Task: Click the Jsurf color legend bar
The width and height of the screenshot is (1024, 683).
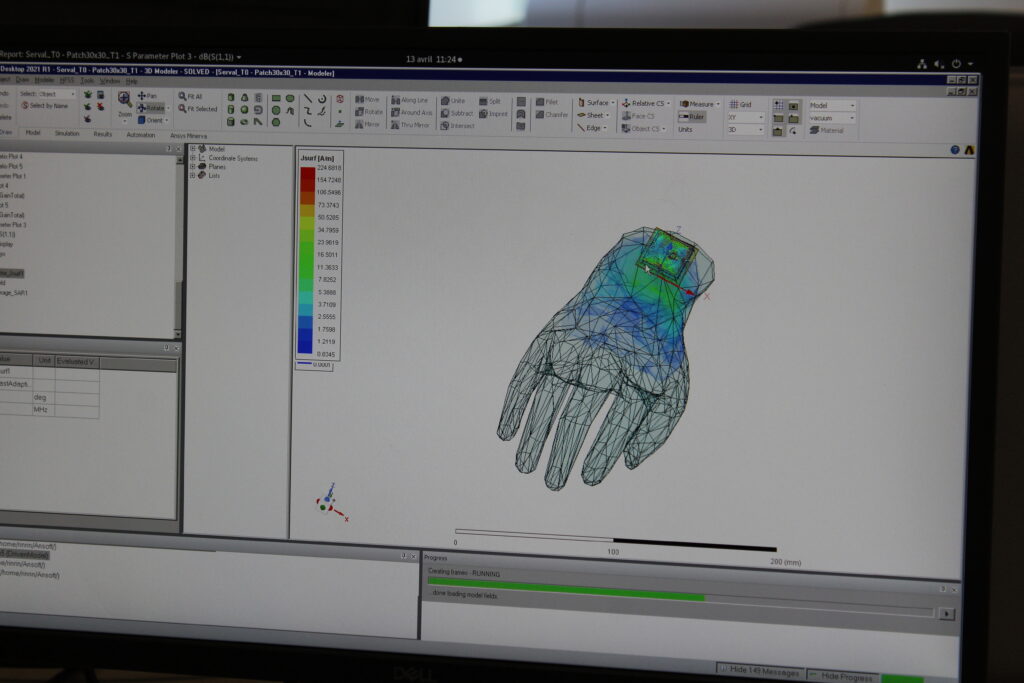Action: pyautogui.click(x=306, y=261)
